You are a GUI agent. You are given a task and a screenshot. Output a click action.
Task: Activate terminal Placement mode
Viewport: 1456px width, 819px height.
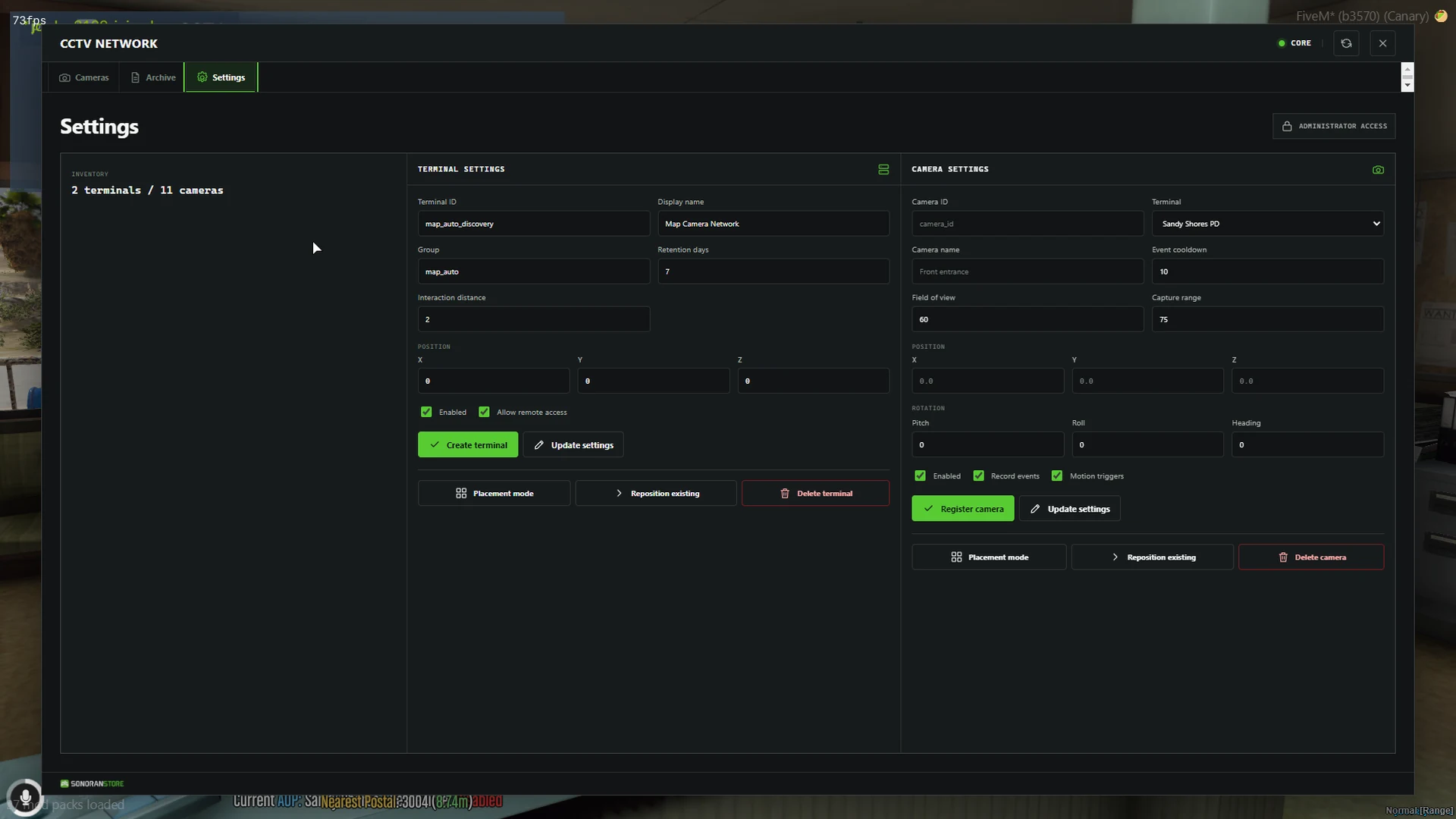[x=494, y=493]
